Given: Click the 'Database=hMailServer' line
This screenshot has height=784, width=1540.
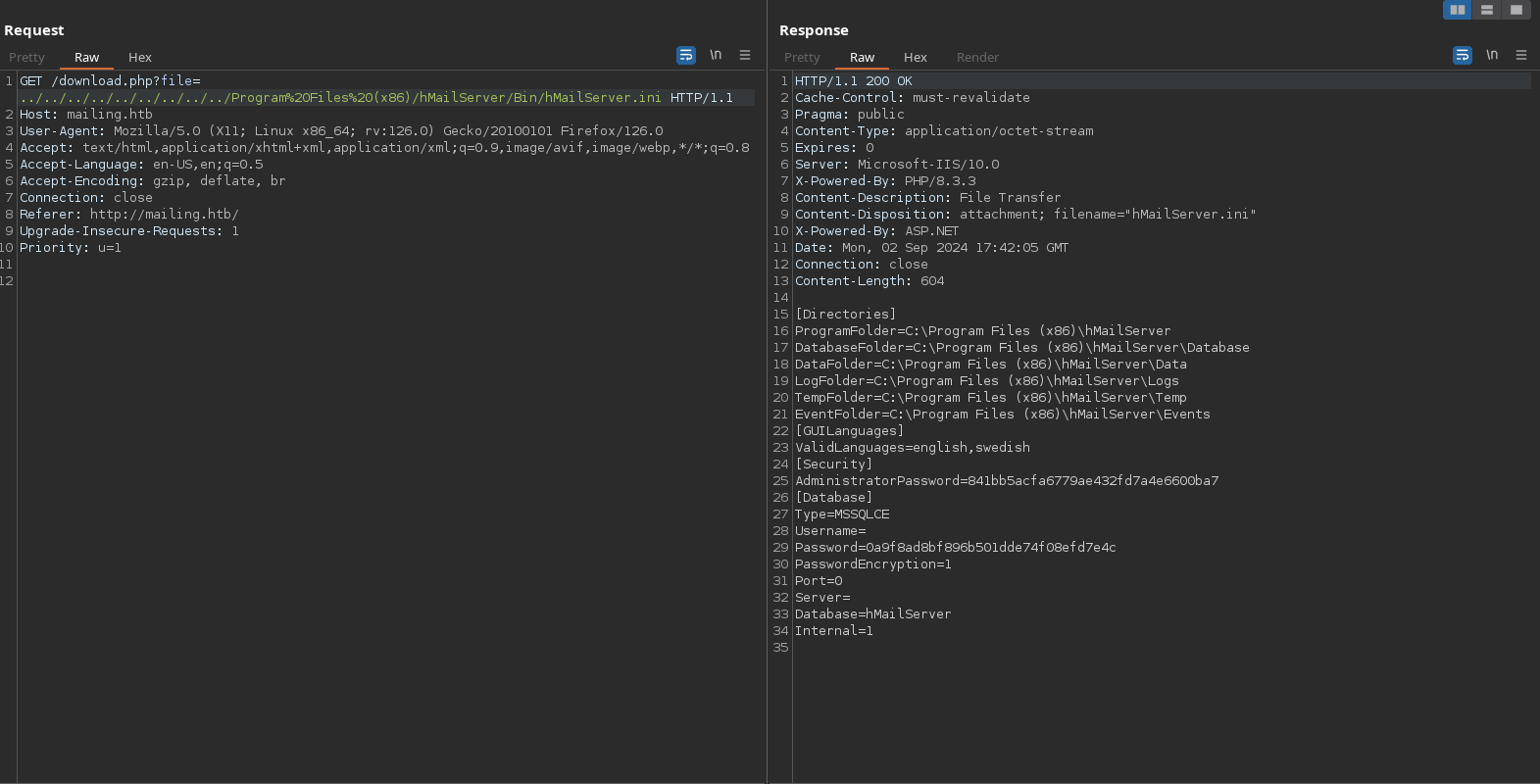Looking at the screenshot, I should (873, 614).
